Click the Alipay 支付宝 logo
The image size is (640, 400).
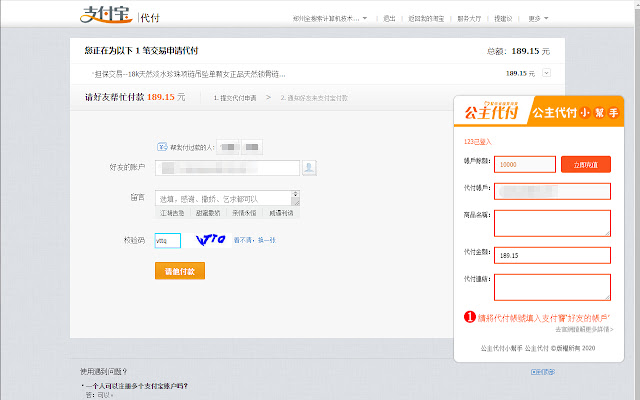106,15
